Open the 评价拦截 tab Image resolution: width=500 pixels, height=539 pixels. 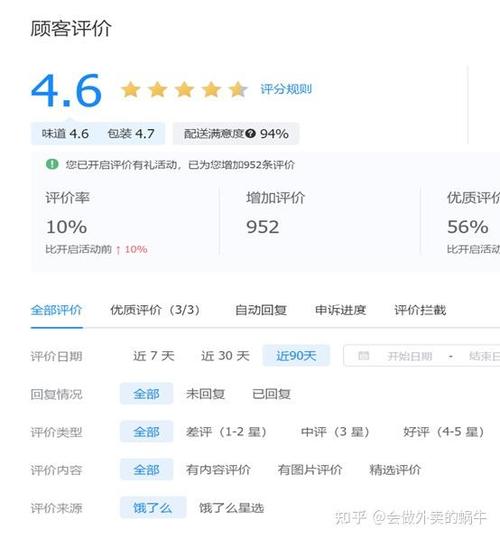pyautogui.click(x=420, y=310)
